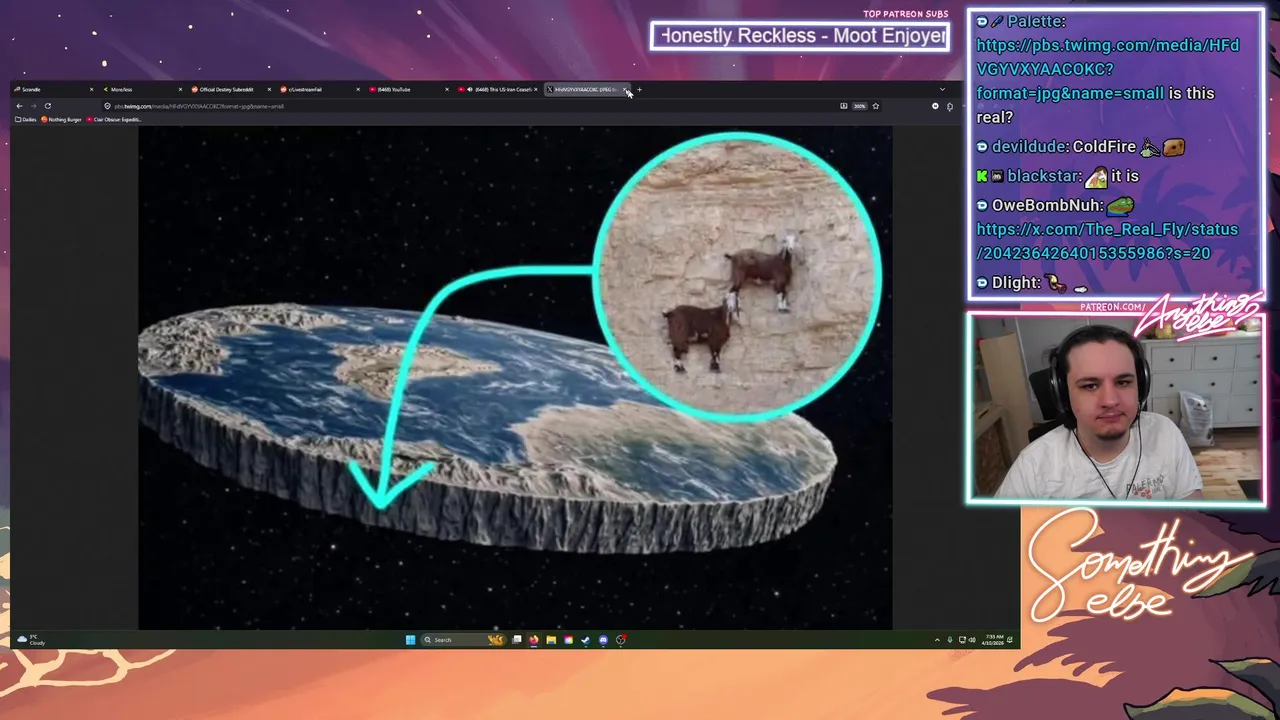The image size is (1280, 720).
Task: Open Firefox from the taskbar
Action: click(x=534, y=640)
